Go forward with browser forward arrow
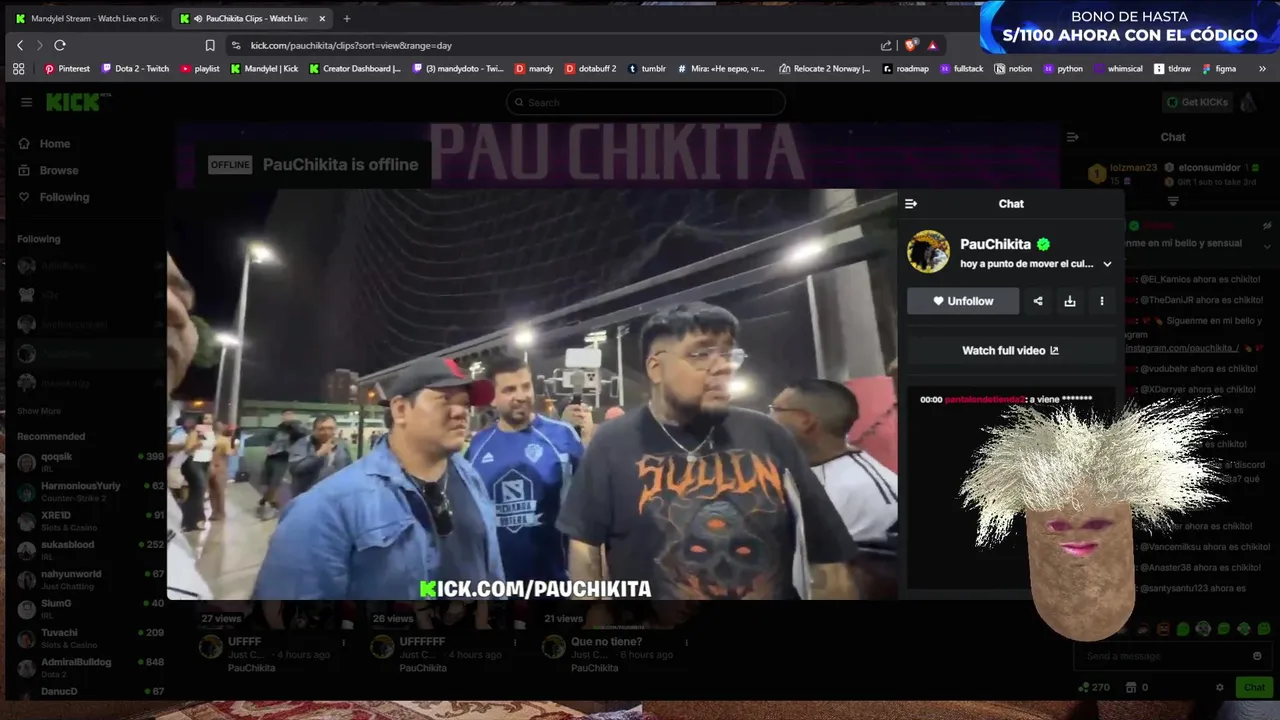 39,45
